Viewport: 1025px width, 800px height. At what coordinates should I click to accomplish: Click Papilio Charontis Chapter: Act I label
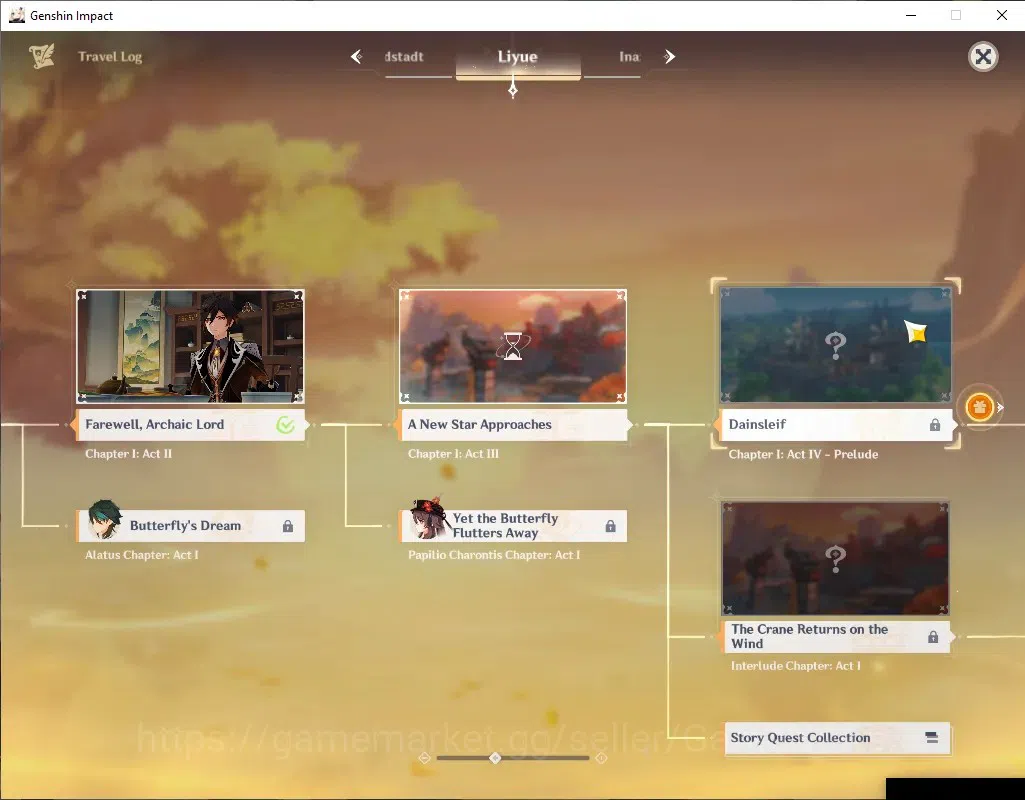(494, 555)
